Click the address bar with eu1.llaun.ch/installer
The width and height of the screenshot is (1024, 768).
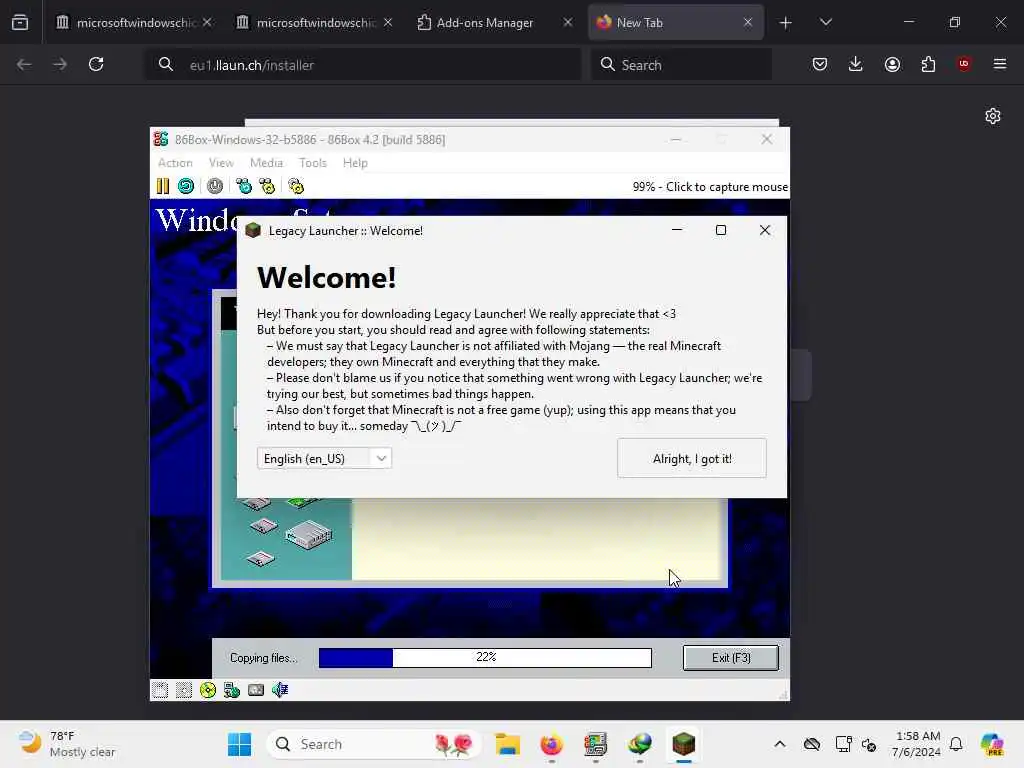click(362, 65)
